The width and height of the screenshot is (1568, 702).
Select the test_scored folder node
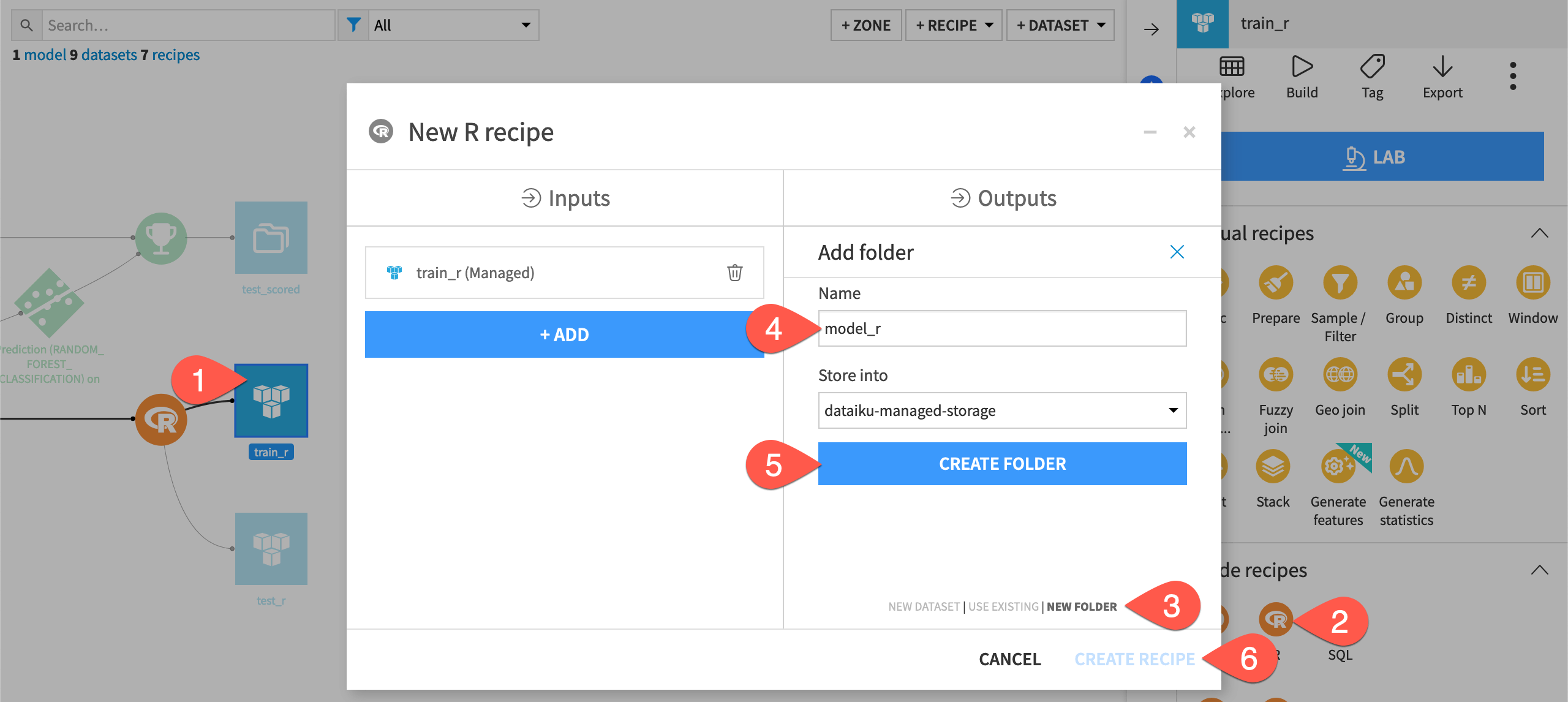click(271, 238)
